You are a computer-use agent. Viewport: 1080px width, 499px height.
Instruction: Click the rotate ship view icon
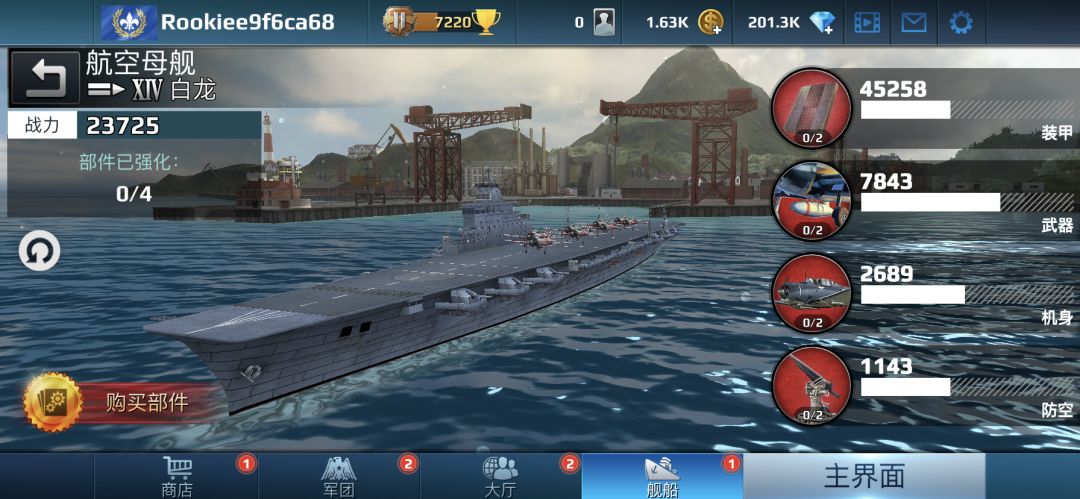39,252
